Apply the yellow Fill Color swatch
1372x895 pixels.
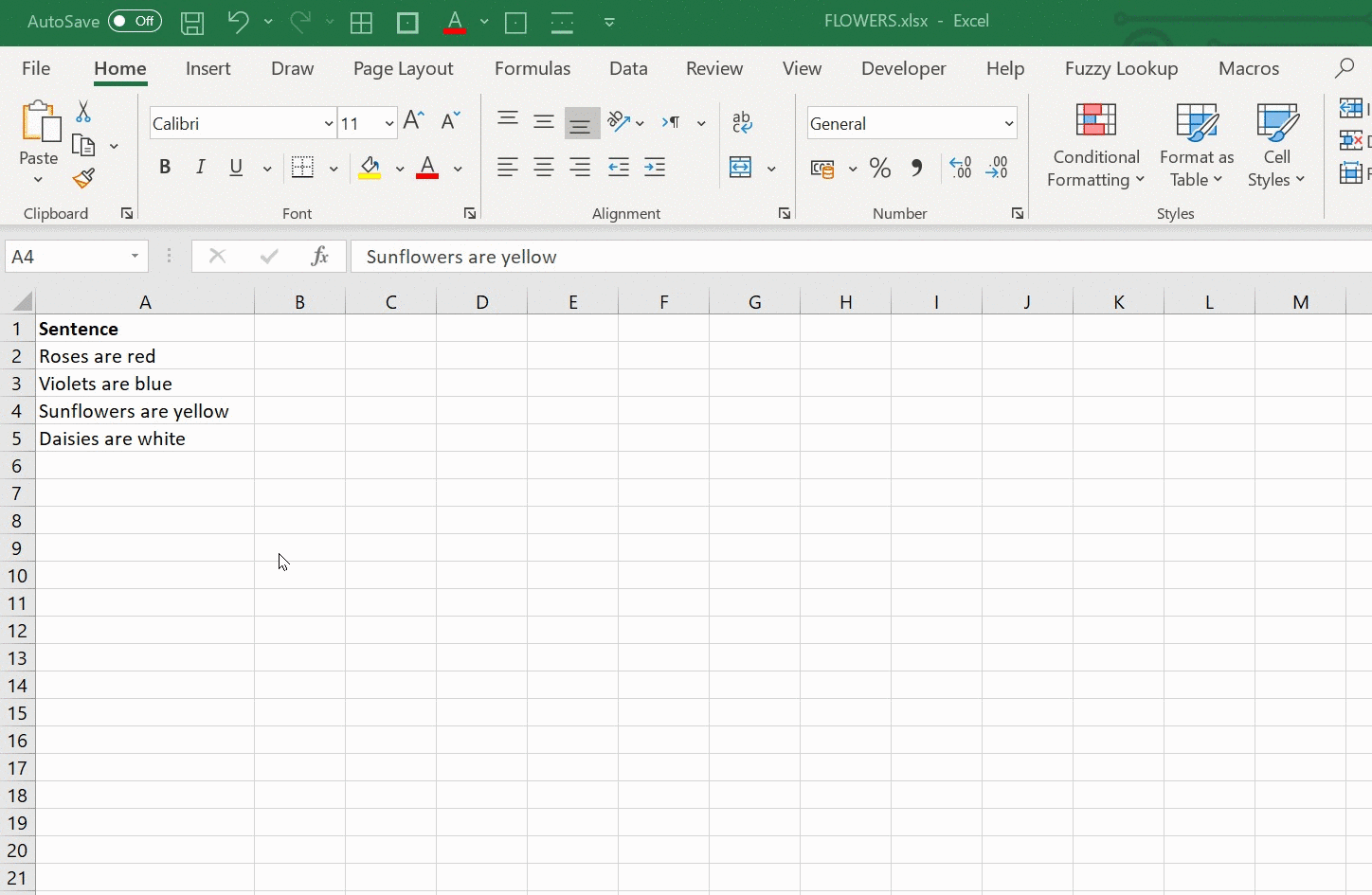pos(370,169)
